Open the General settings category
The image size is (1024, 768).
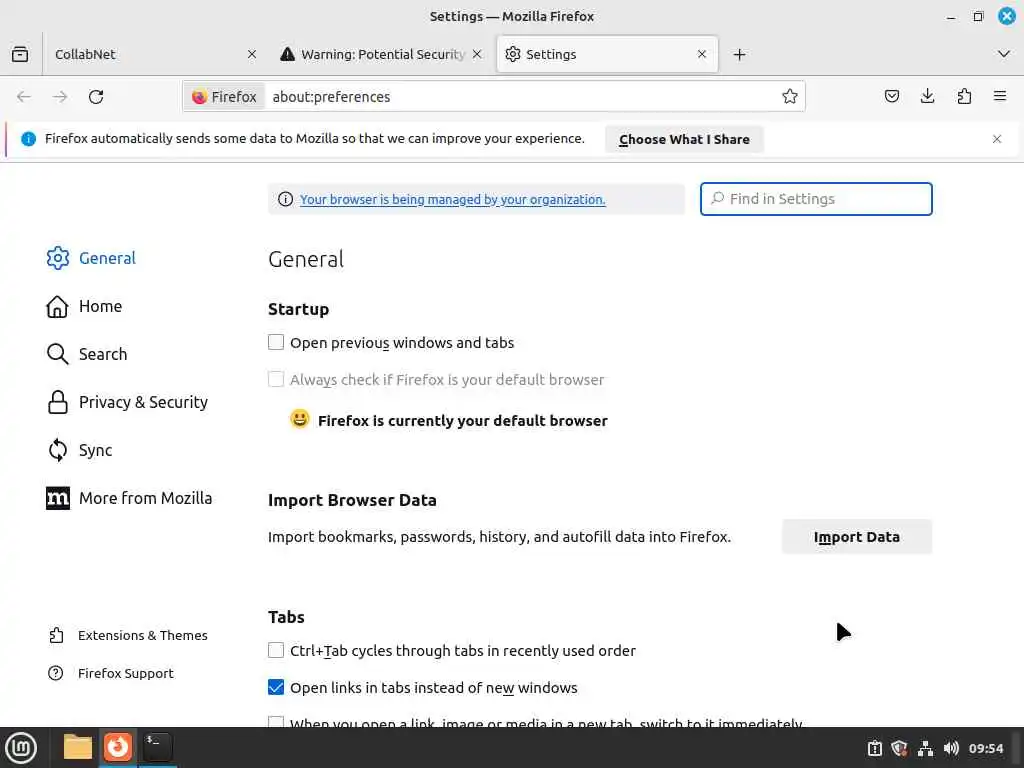point(91,258)
